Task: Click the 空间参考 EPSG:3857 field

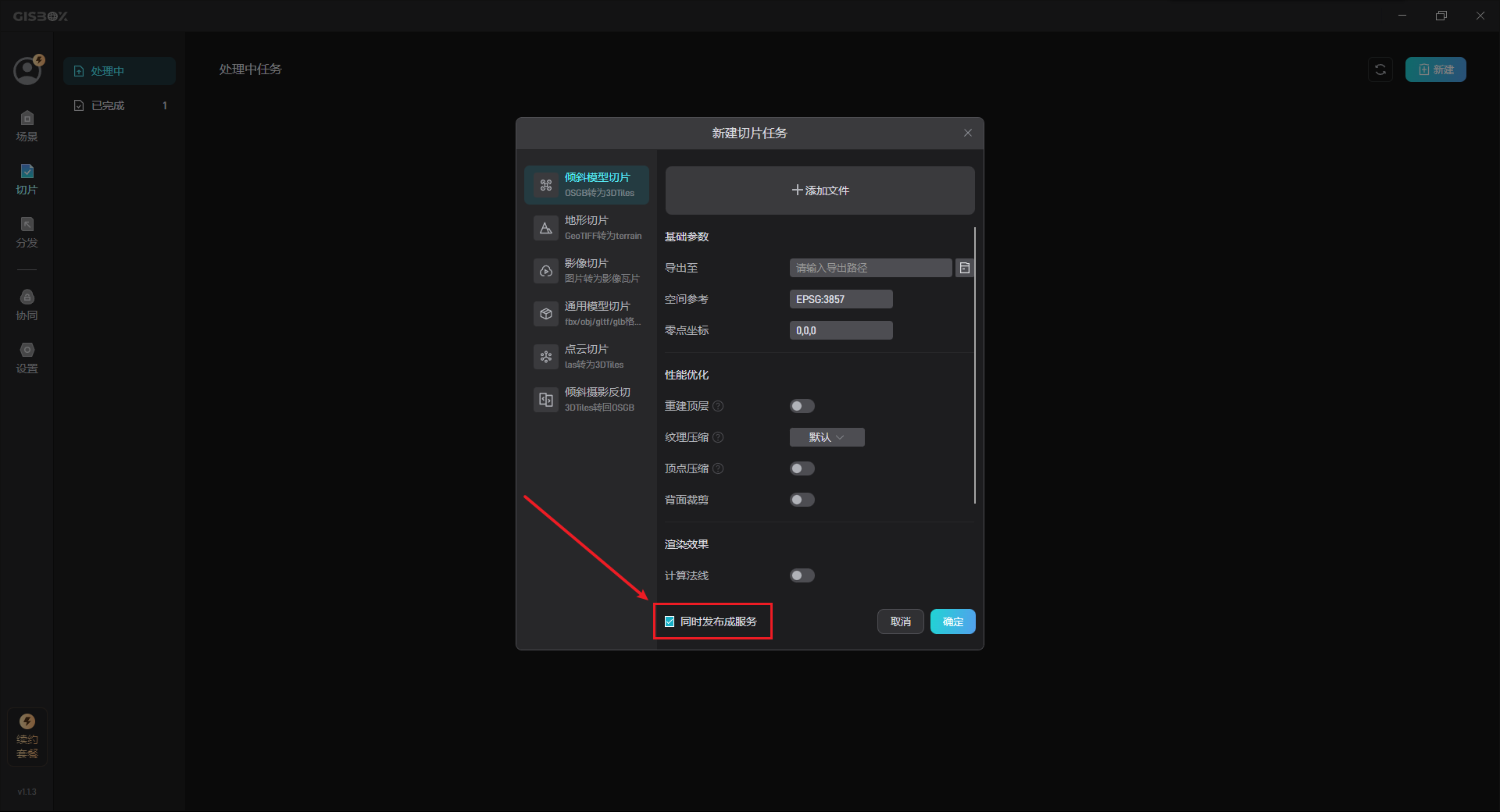Action: [841, 299]
